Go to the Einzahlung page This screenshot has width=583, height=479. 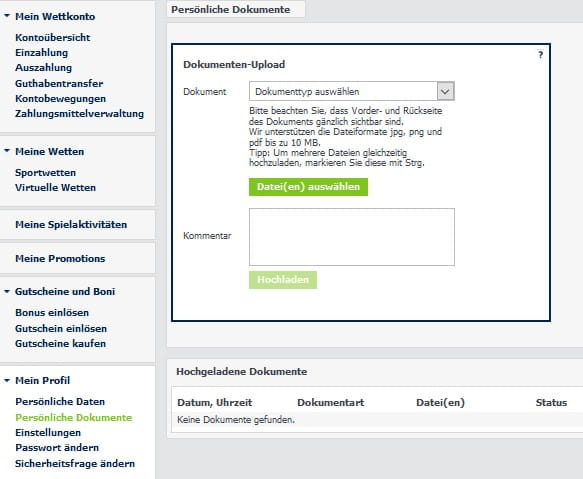pos(41,53)
